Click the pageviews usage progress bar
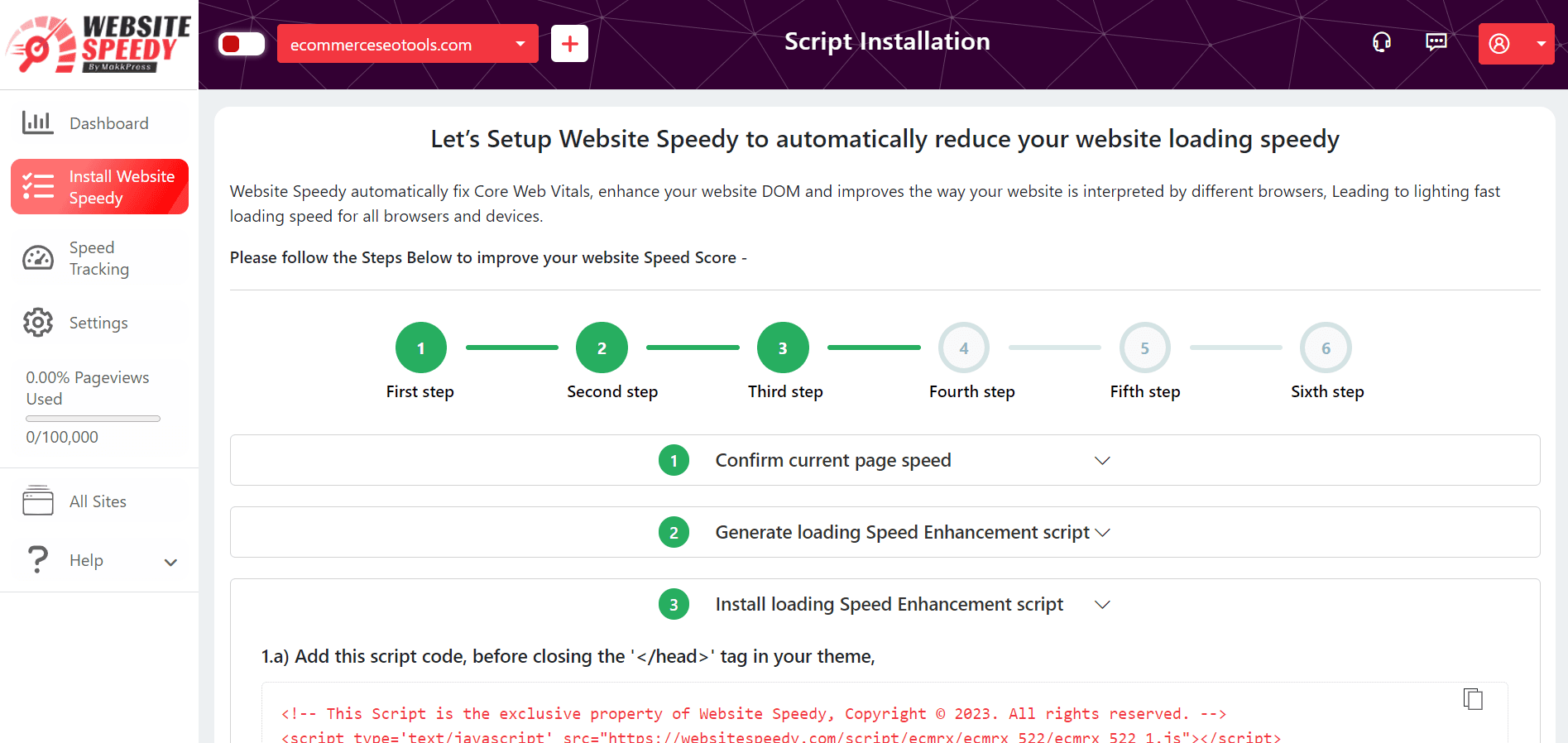The width and height of the screenshot is (1568, 743). click(93, 419)
